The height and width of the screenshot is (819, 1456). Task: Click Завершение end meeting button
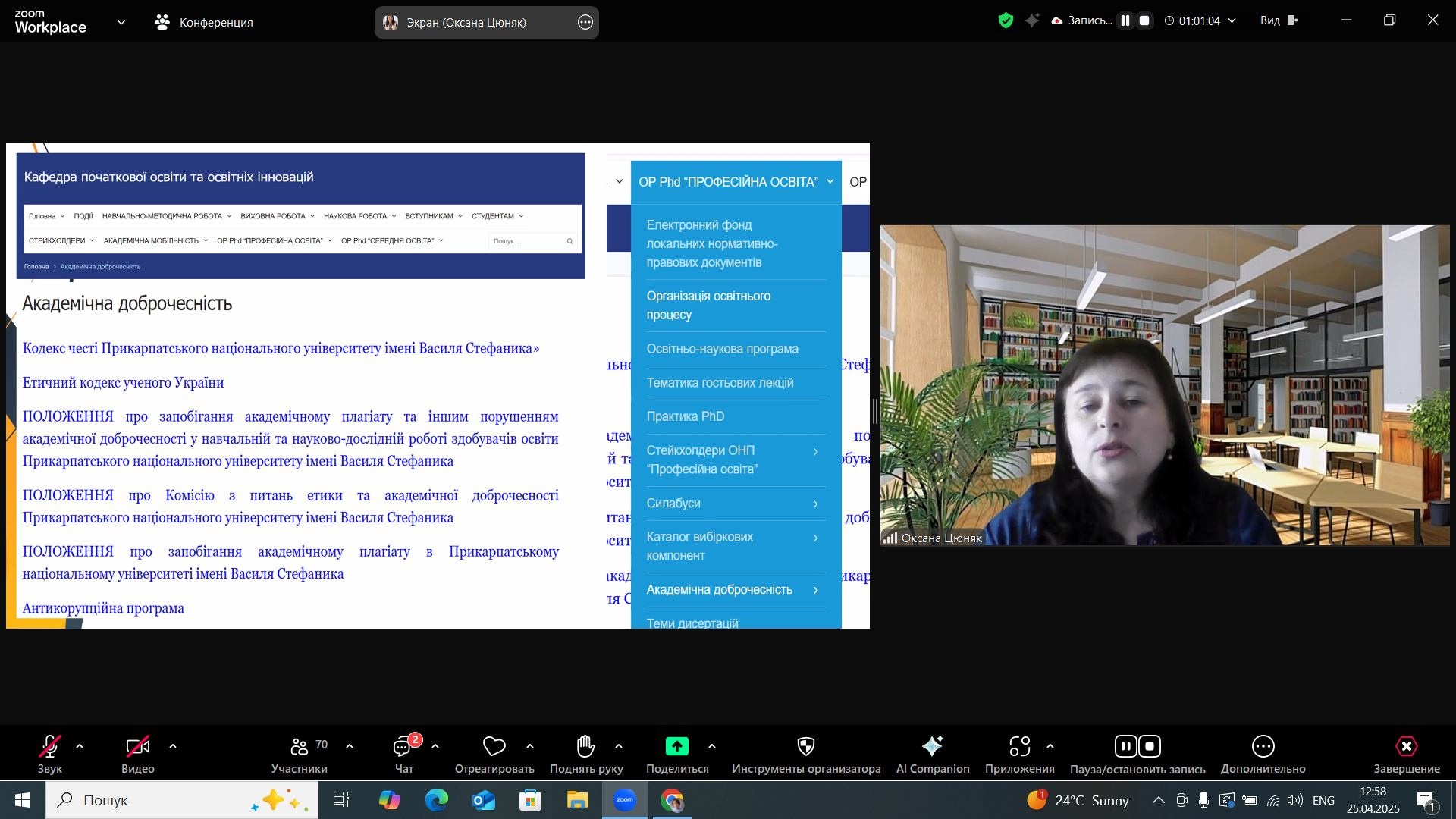(1407, 755)
